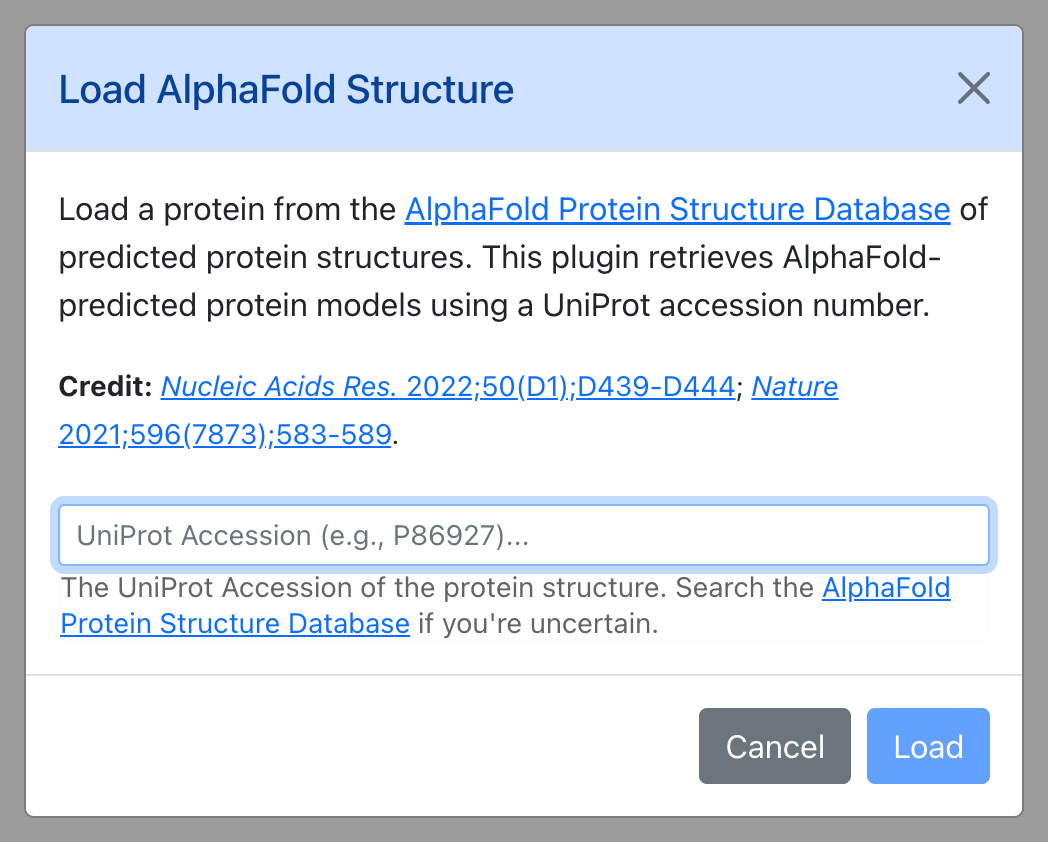Image resolution: width=1048 pixels, height=842 pixels.
Task: Open the Nucleic Acids Res. 2022 citation
Action: click(448, 386)
